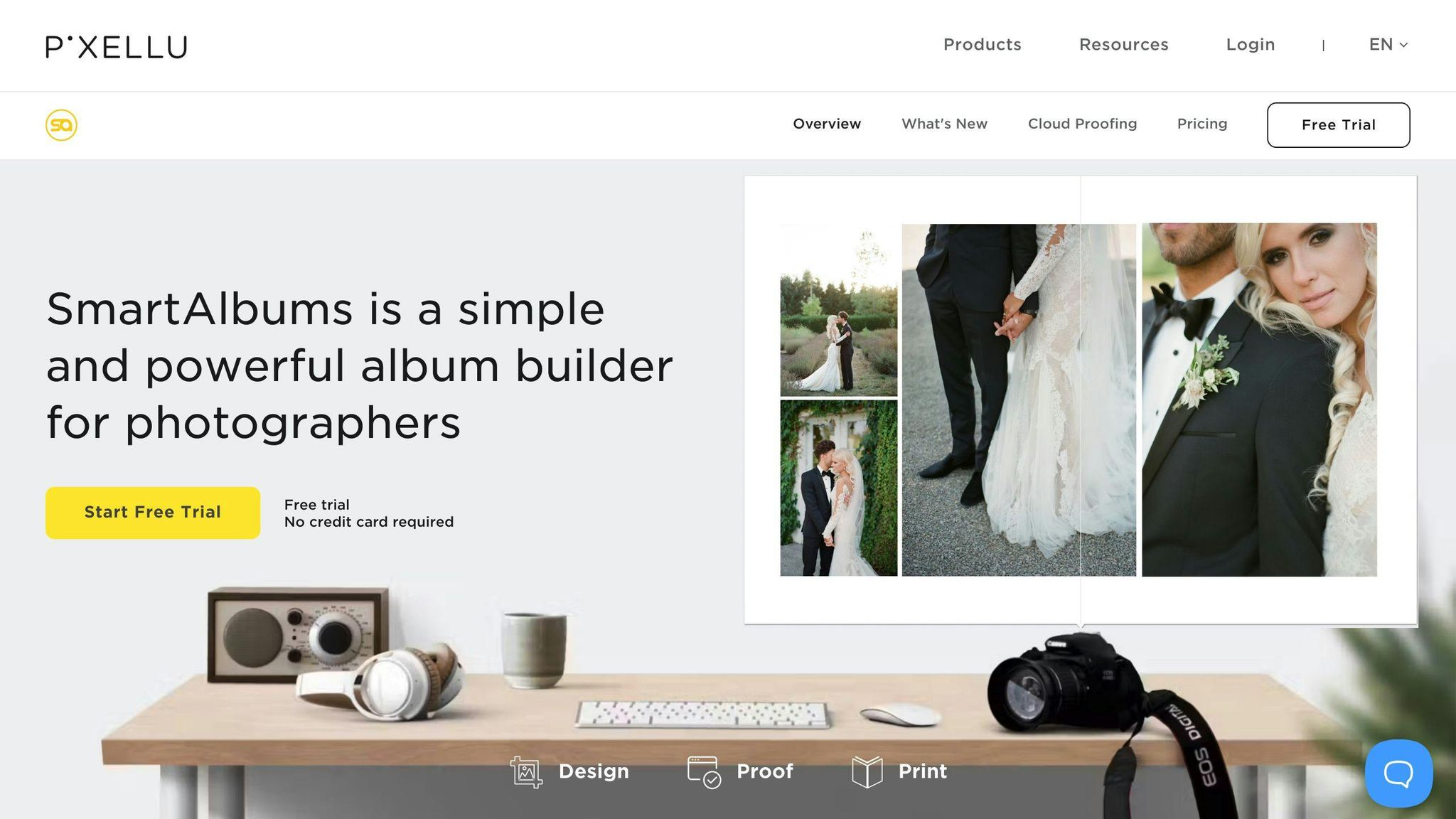This screenshot has width=1456, height=819.
Task: View the Pricing tab
Action: pyautogui.click(x=1202, y=124)
